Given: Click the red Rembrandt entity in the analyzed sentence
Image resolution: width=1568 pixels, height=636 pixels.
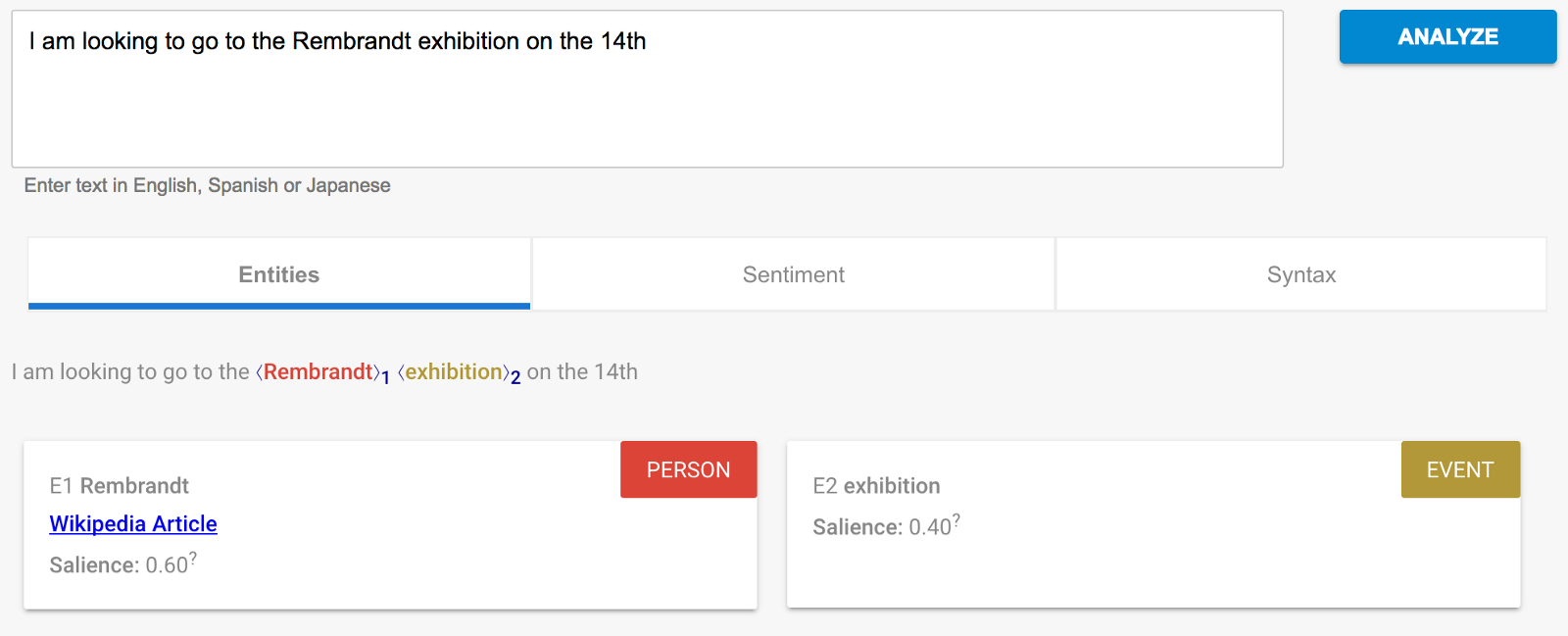Looking at the screenshot, I should point(318,372).
